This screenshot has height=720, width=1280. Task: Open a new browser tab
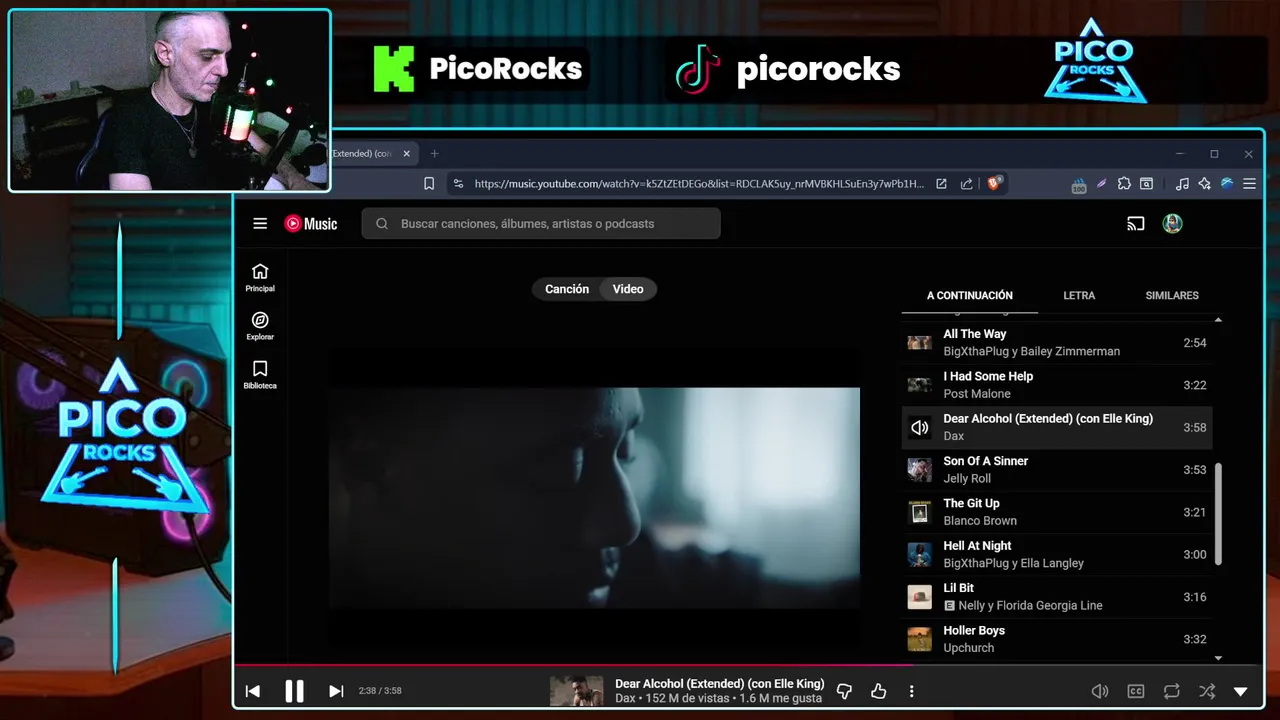[434, 154]
